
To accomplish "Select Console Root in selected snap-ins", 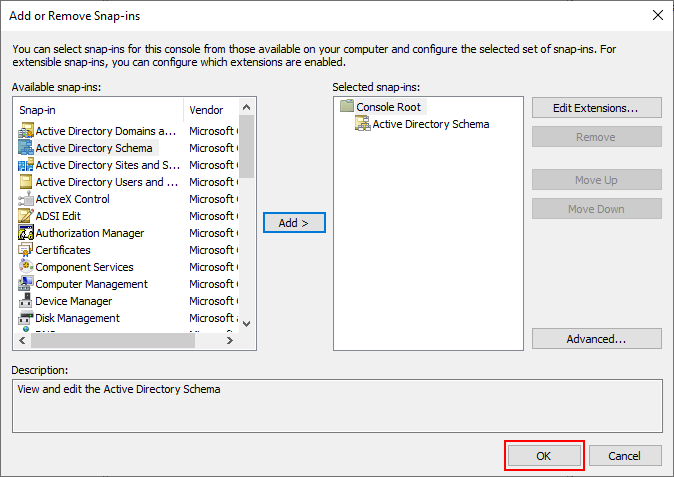I will (x=388, y=107).
